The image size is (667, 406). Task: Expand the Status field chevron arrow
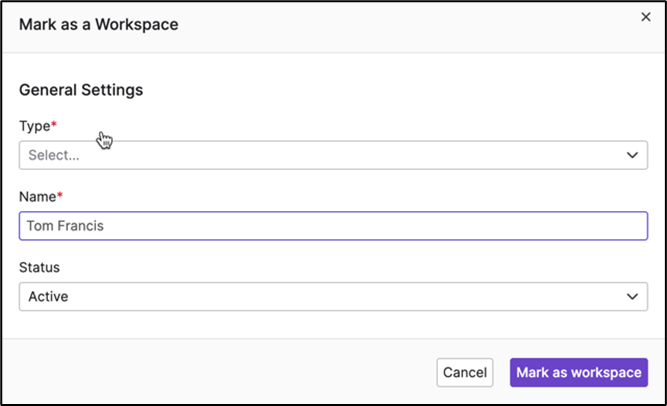[x=632, y=296]
